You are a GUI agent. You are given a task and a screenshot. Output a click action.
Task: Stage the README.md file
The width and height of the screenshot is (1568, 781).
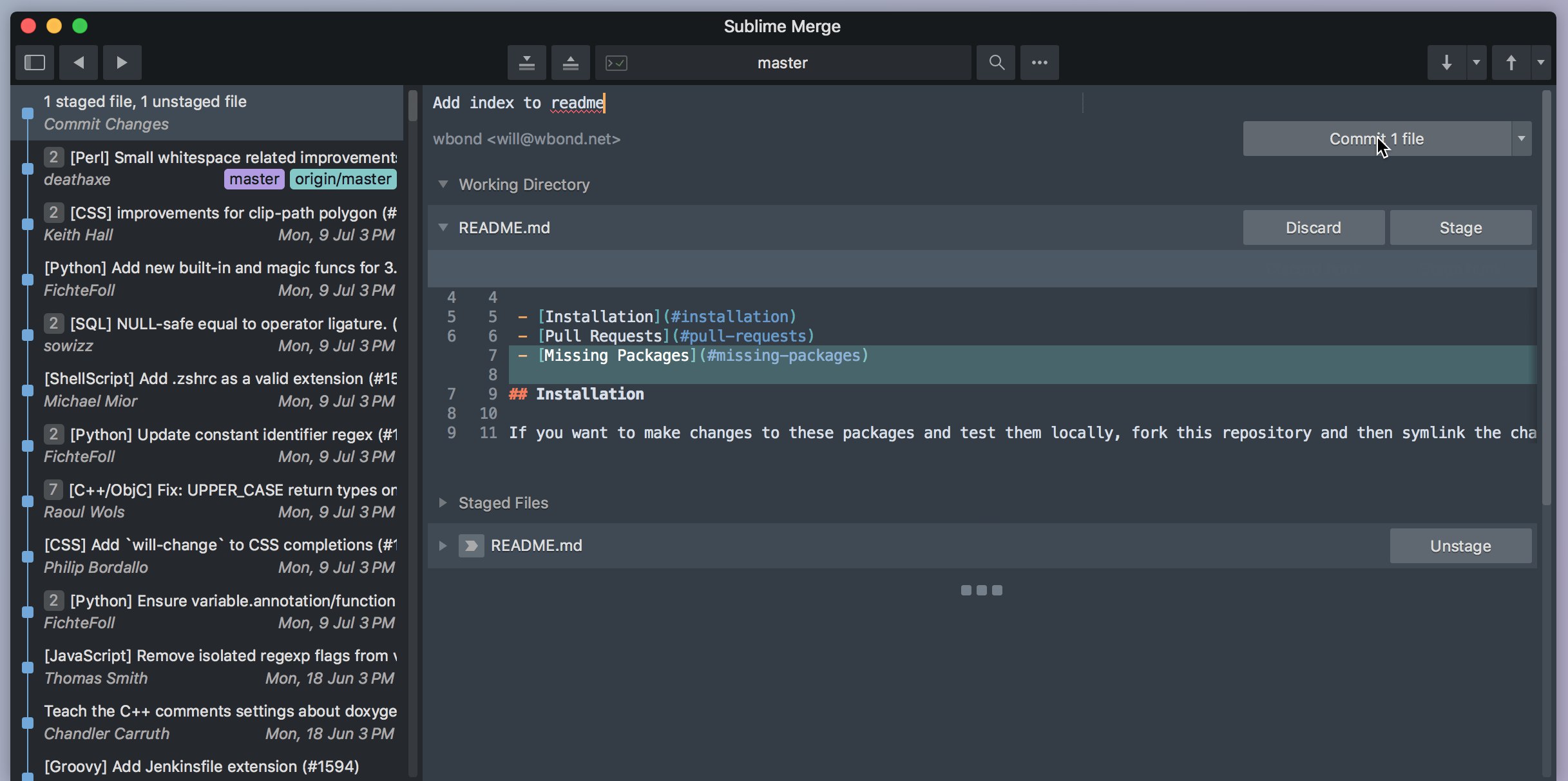pyautogui.click(x=1460, y=227)
